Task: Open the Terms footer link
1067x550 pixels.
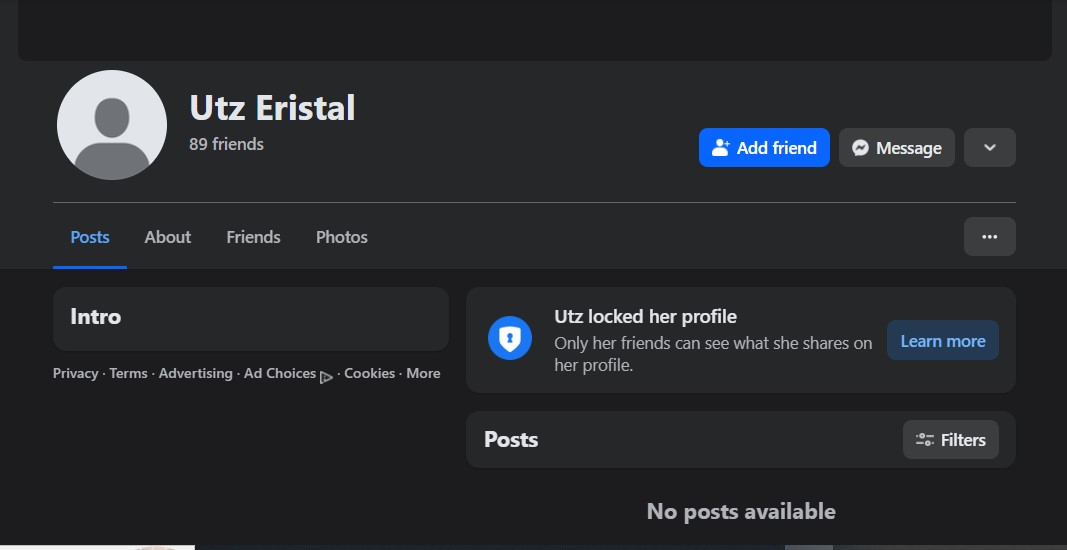Action: 128,373
